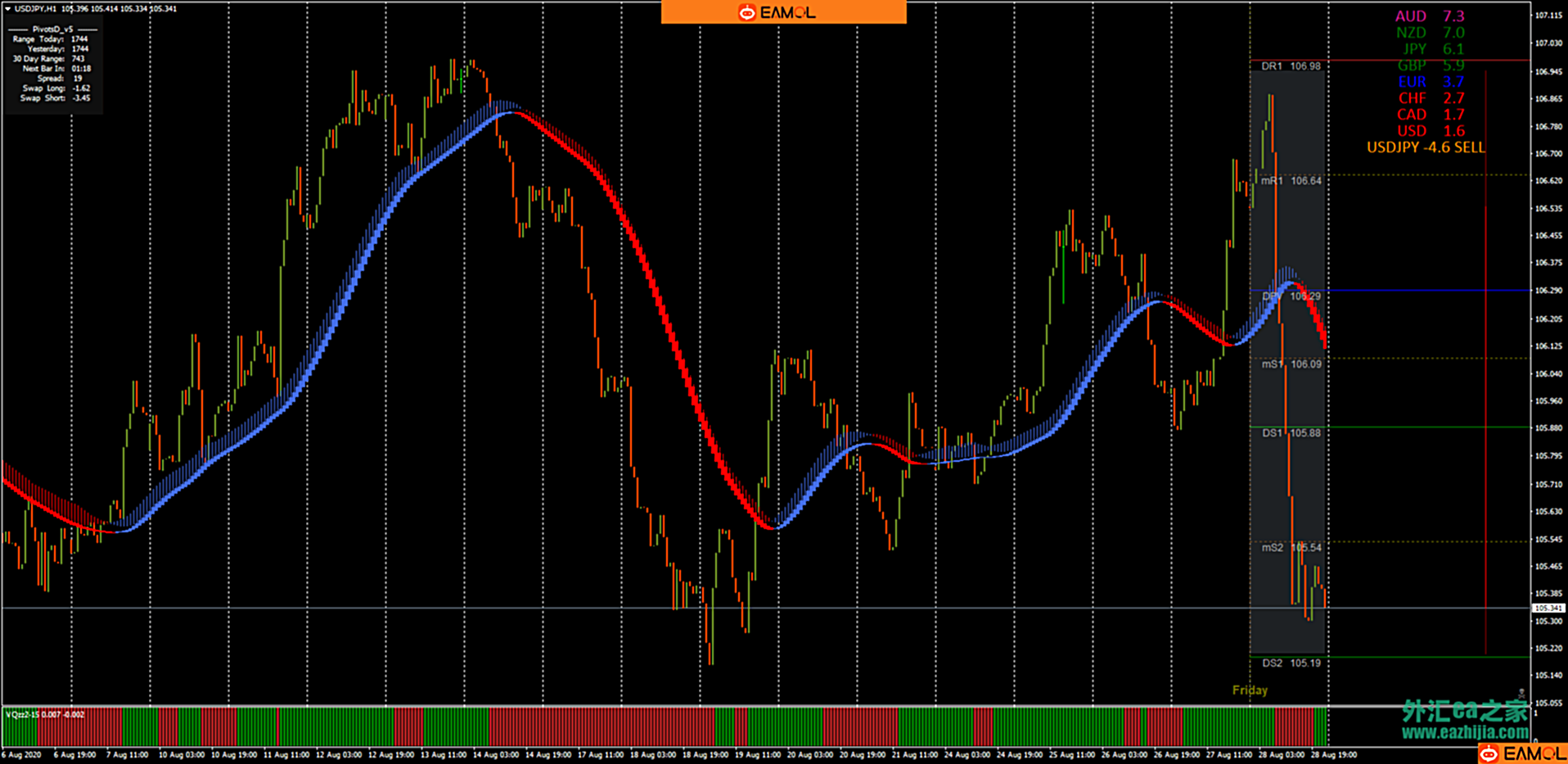1568x764 pixels.
Task: Select the DS2 105.19 support label
Action: pos(1291,663)
